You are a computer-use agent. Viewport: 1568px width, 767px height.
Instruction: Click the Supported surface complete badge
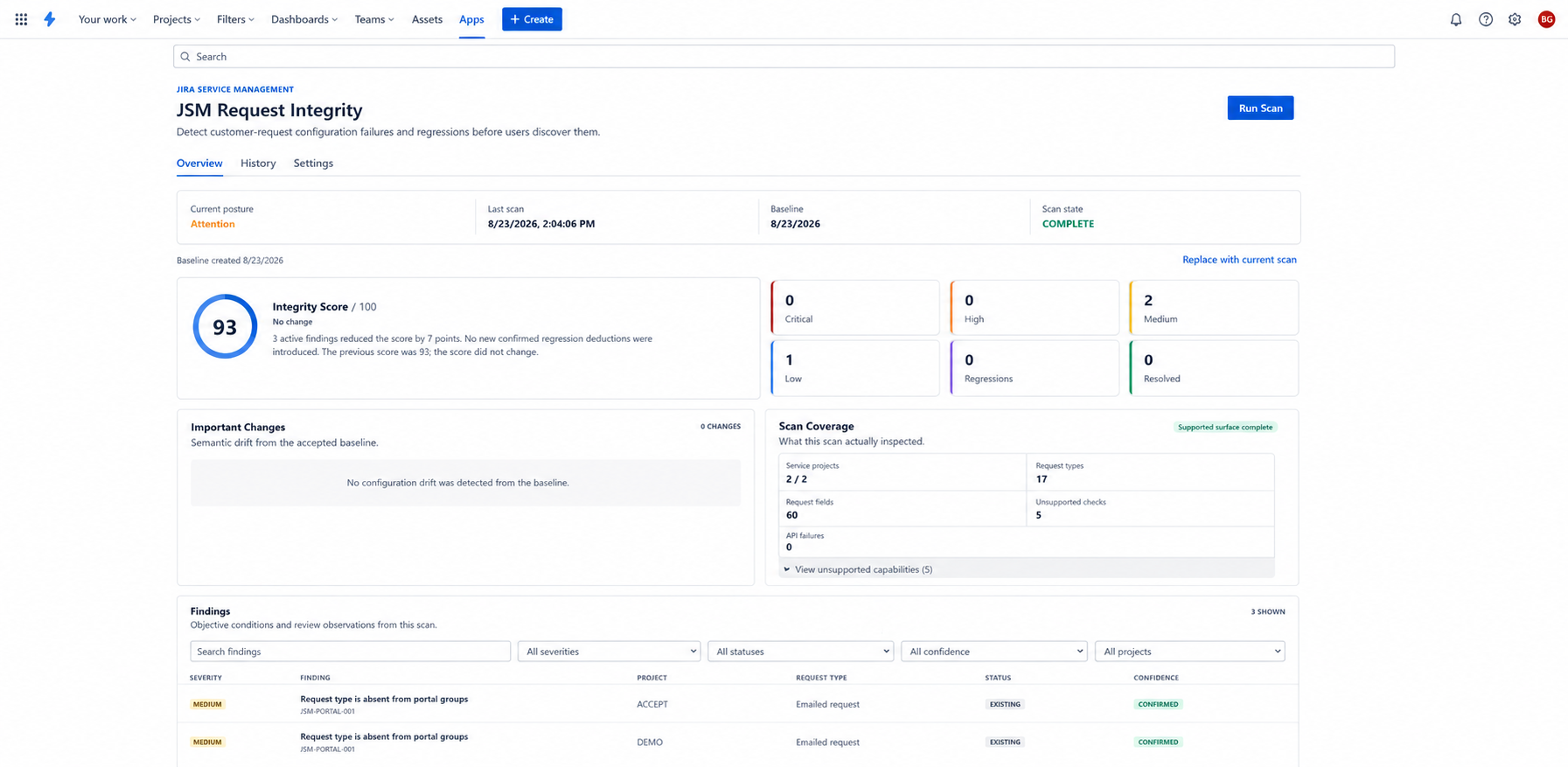[1224, 427]
